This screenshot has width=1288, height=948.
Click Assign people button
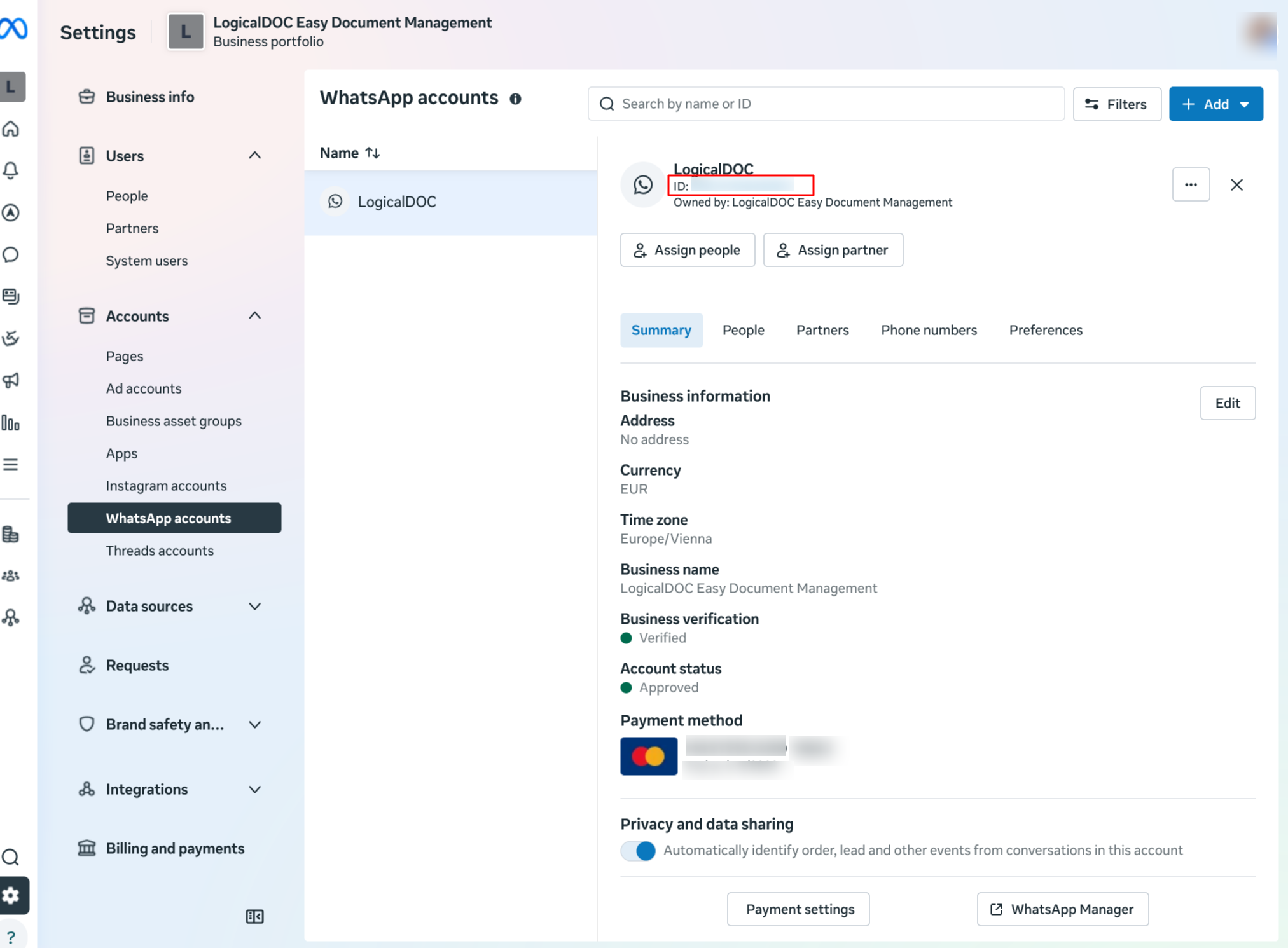pyautogui.click(x=688, y=250)
